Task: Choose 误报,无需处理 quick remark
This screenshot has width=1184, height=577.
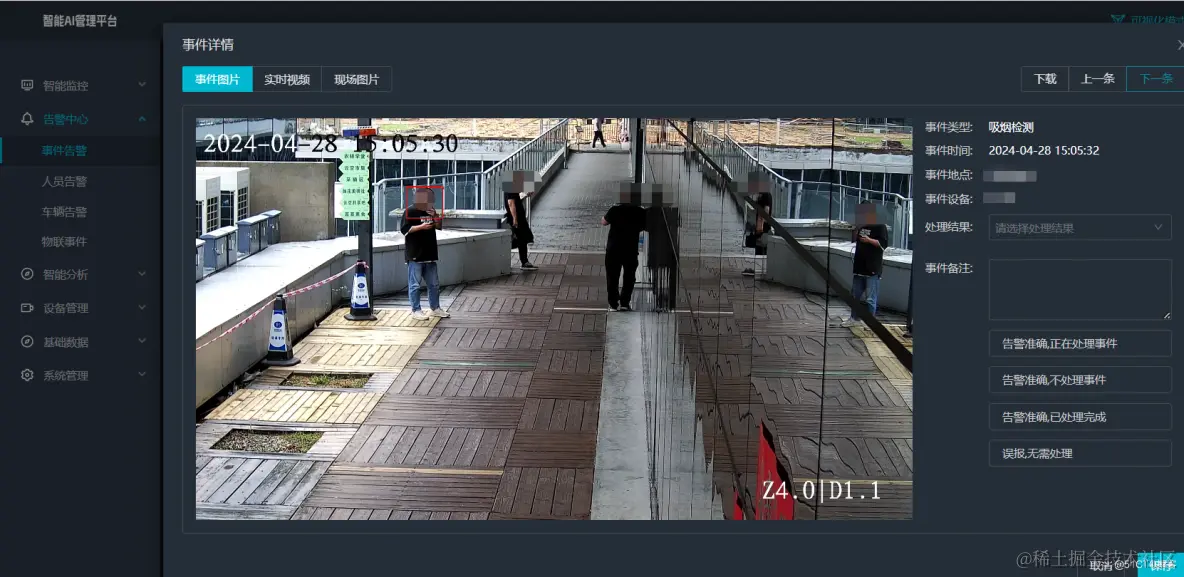Action: (x=1080, y=453)
